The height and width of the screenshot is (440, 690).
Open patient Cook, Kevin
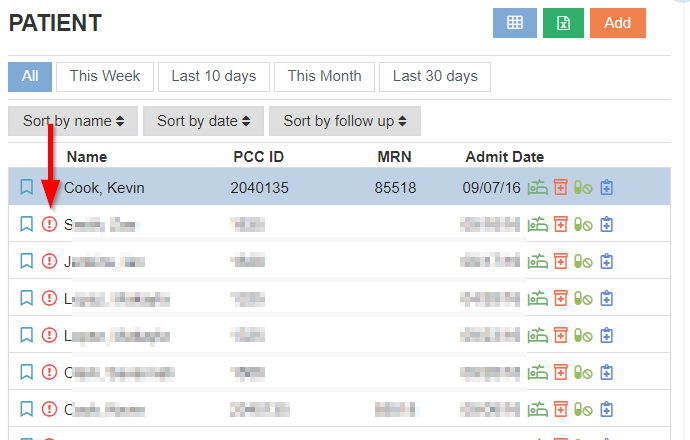pyautogui.click(x=104, y=188)
